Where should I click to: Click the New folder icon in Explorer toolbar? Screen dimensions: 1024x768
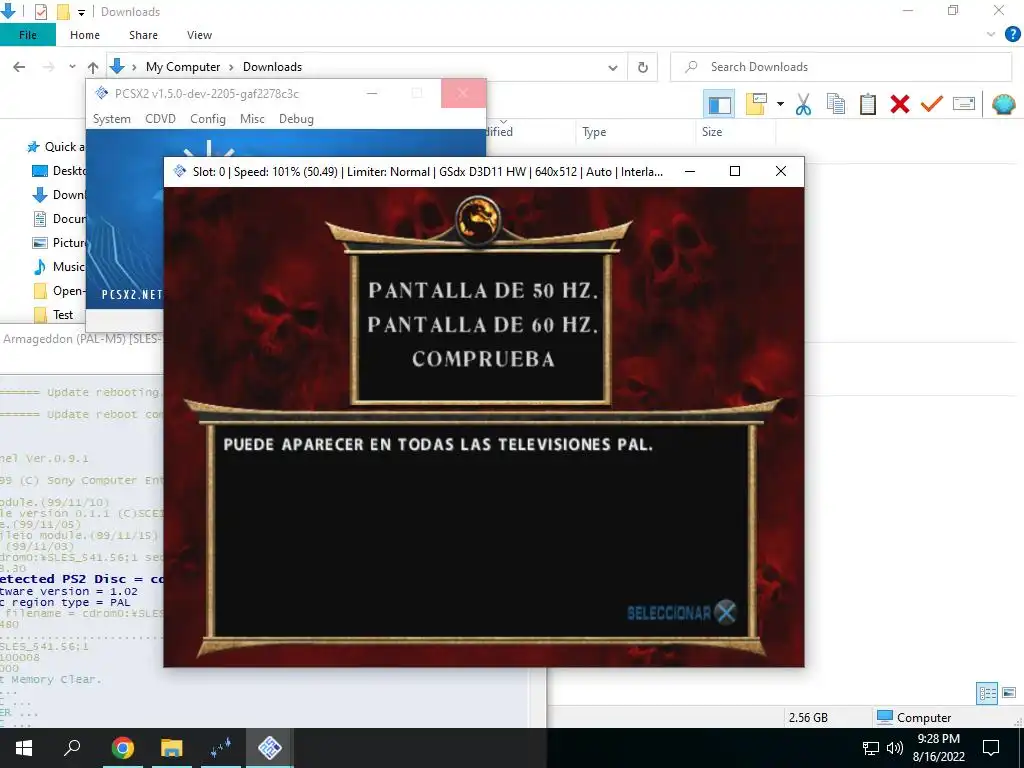tap(756, 104)
